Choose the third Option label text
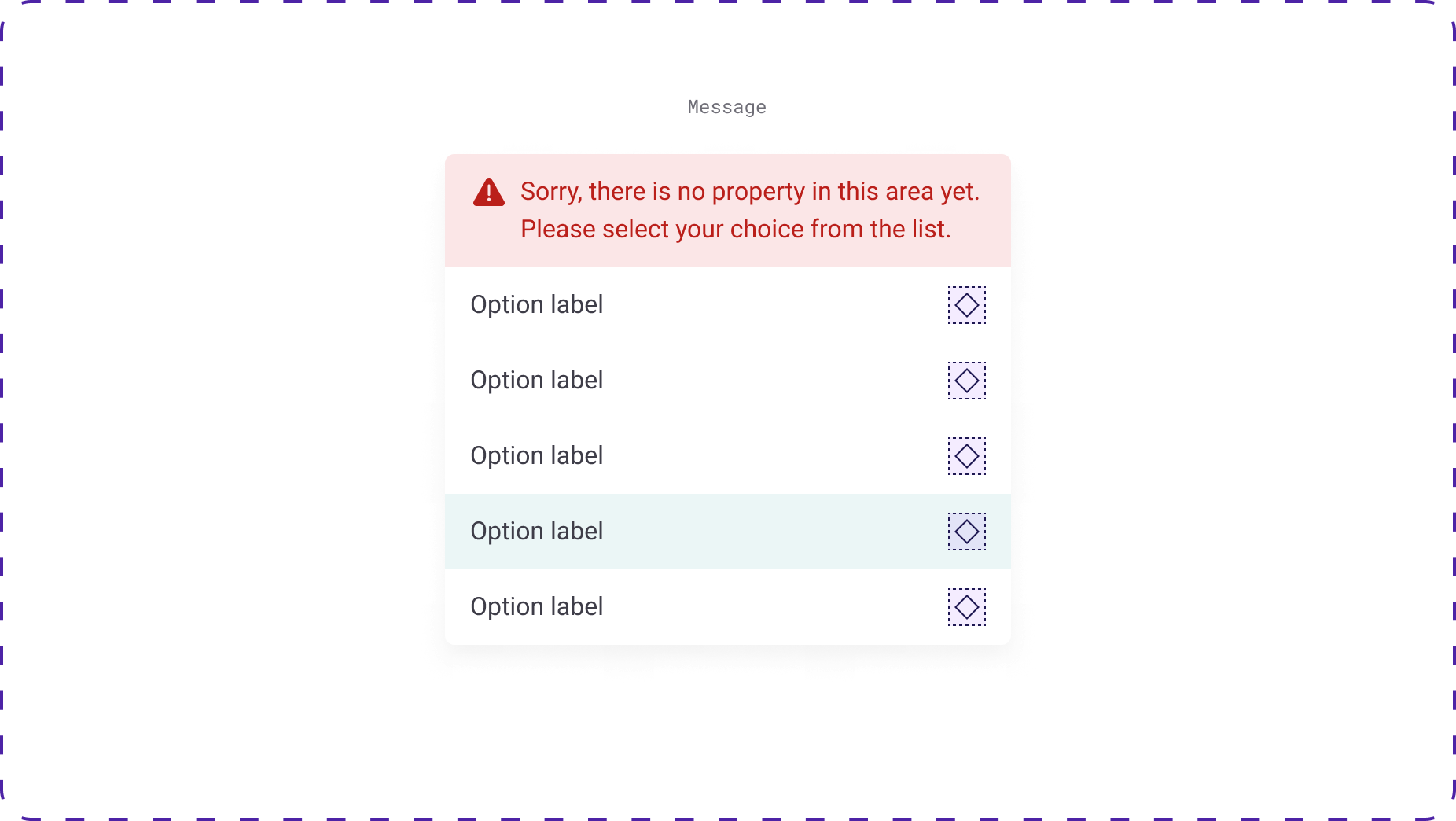 tap(537, 456)
